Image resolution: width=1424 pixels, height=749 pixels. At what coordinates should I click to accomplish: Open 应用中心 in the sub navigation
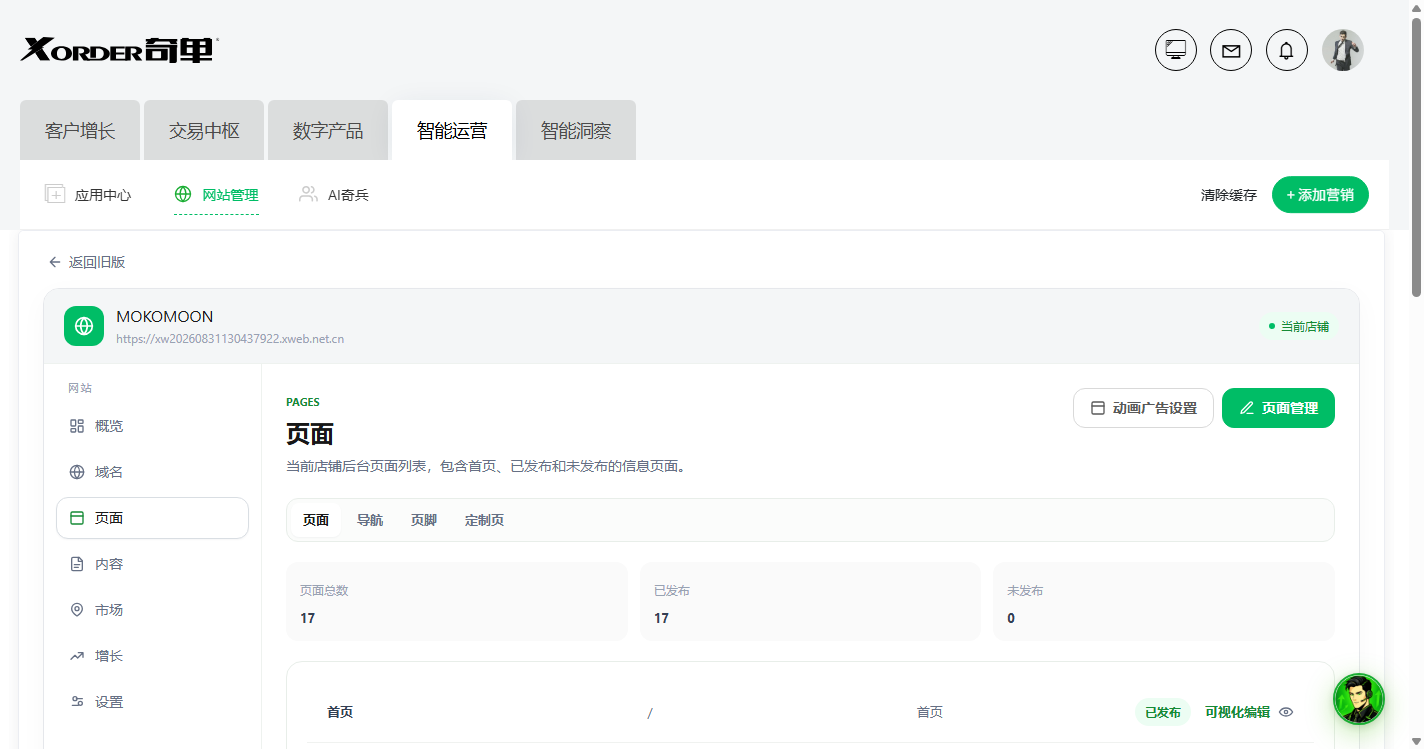[88, 195]
